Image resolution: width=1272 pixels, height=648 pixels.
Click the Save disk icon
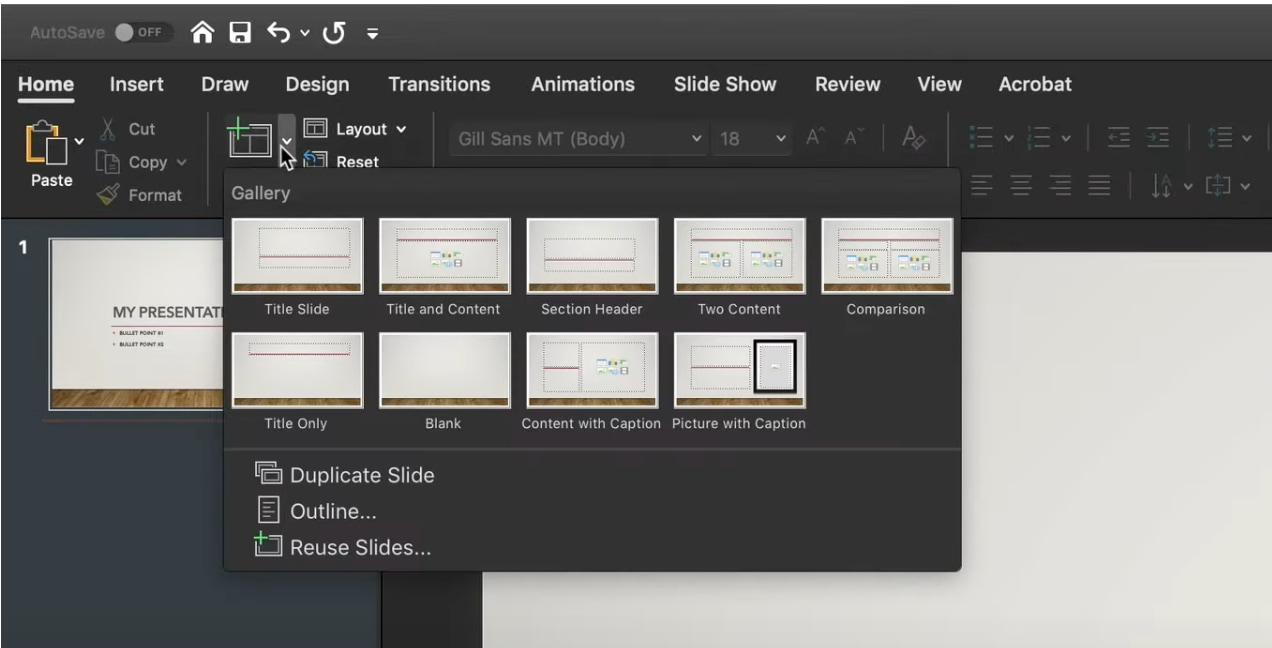[x=240, y=33]
